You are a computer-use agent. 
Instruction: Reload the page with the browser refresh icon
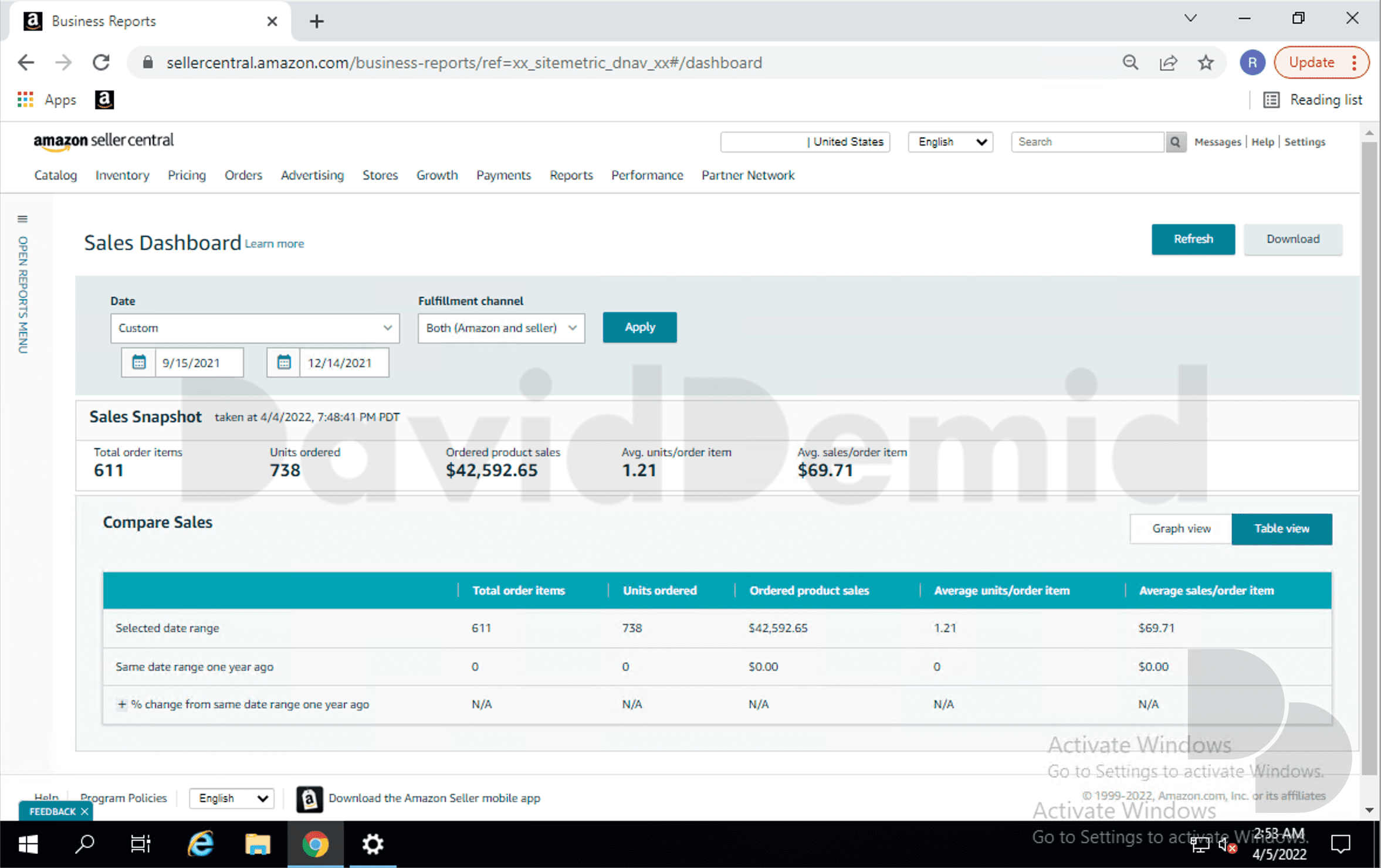pos(101,63)
